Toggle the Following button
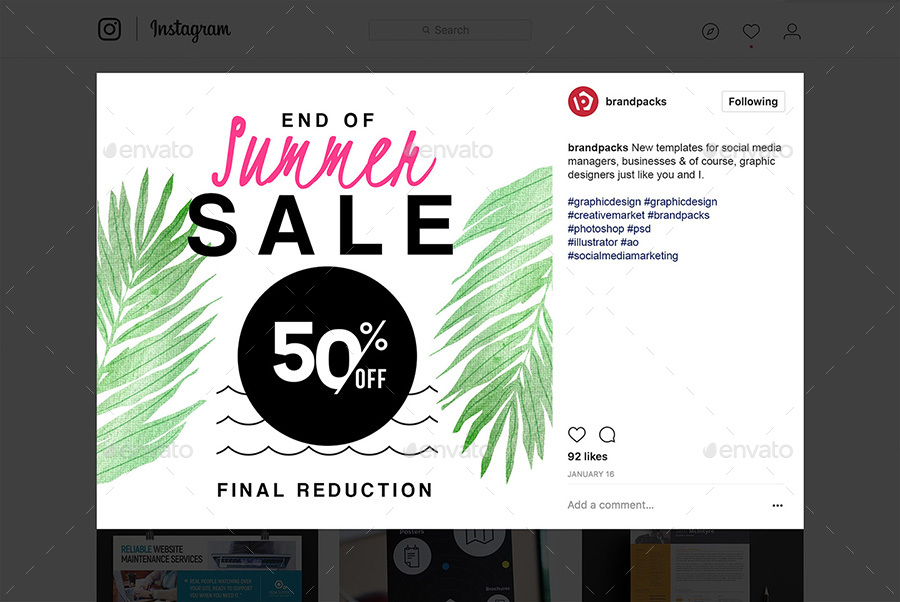Image resolution: width=900 pixels, height=602 pixels. click(753, 102)
